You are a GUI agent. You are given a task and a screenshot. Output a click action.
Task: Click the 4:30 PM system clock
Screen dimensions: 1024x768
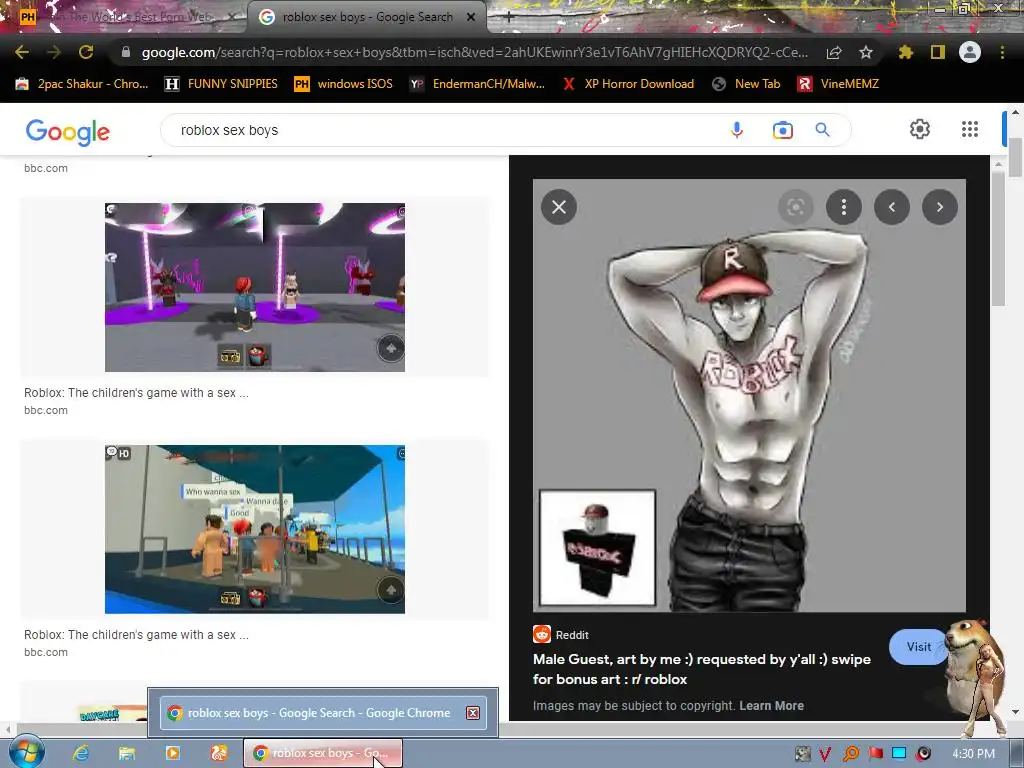pos(973,754)
